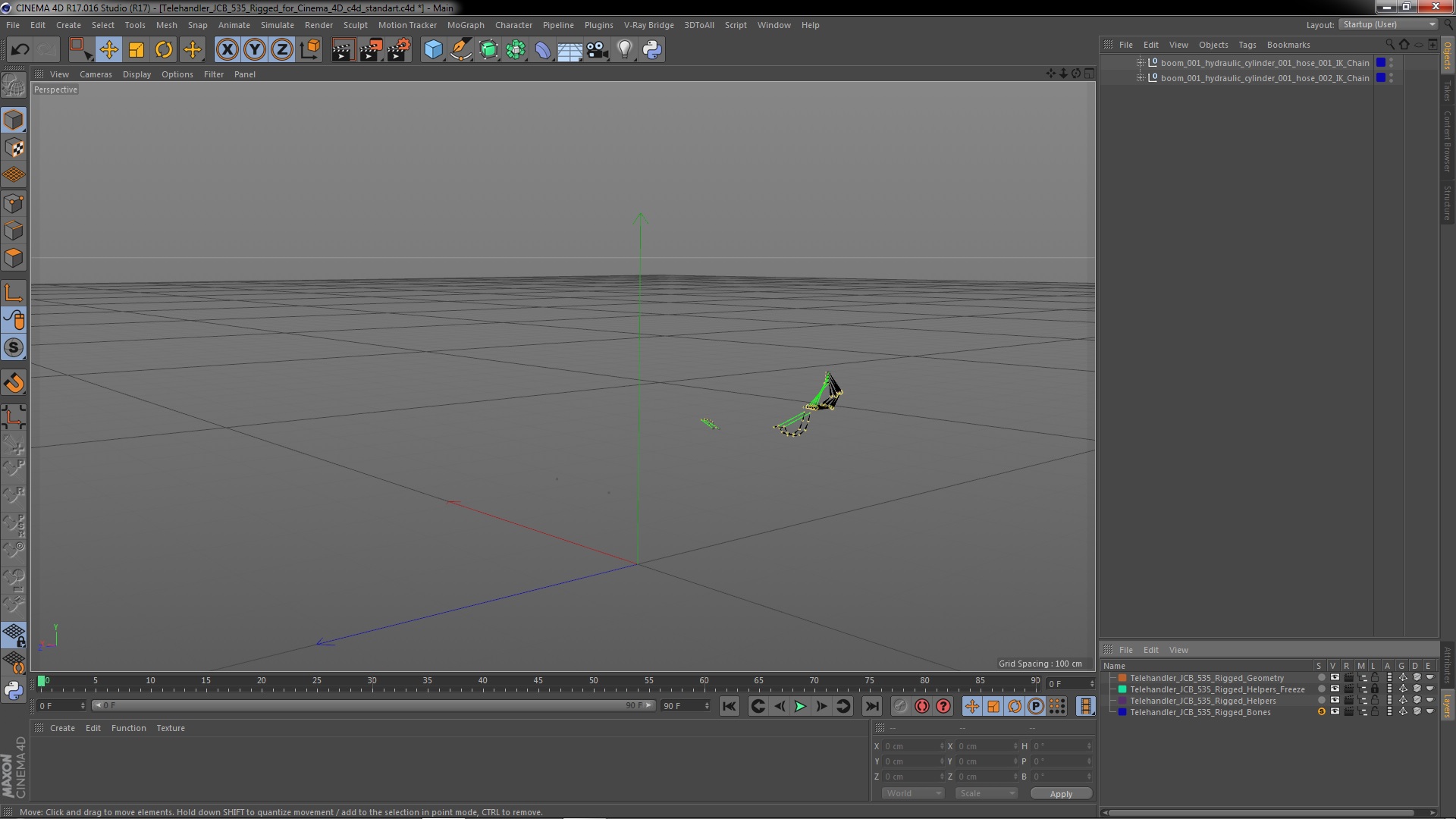The width and height of the screenshot is (1456, 819).
Task: Select the Live Selection tool
Action: click(80, 50)
